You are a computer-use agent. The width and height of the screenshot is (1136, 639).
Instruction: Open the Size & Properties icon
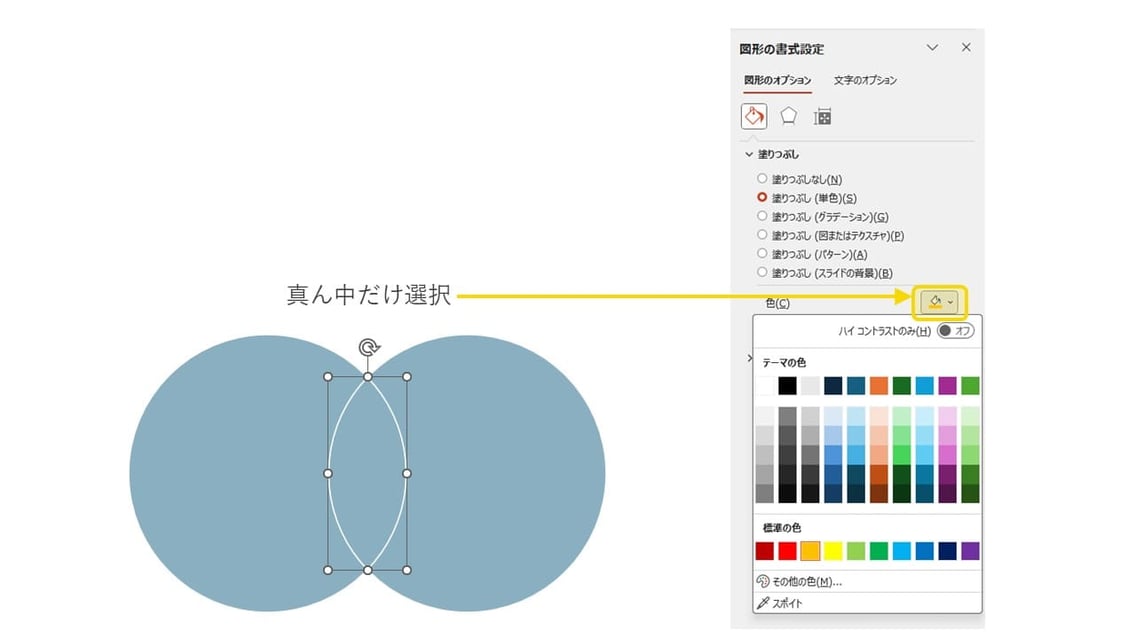click(822, 115)
